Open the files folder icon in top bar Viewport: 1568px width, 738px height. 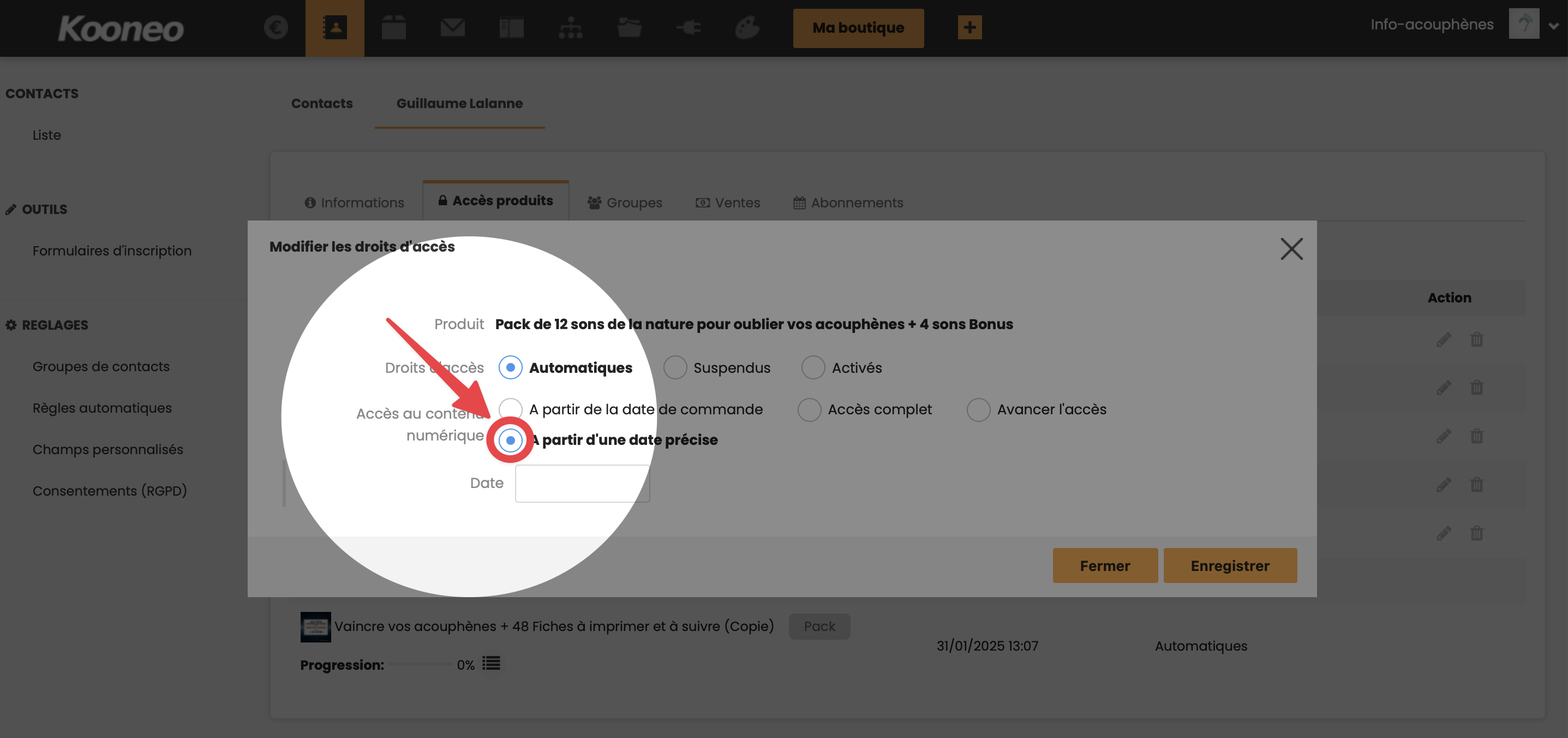tap(630, 27)
